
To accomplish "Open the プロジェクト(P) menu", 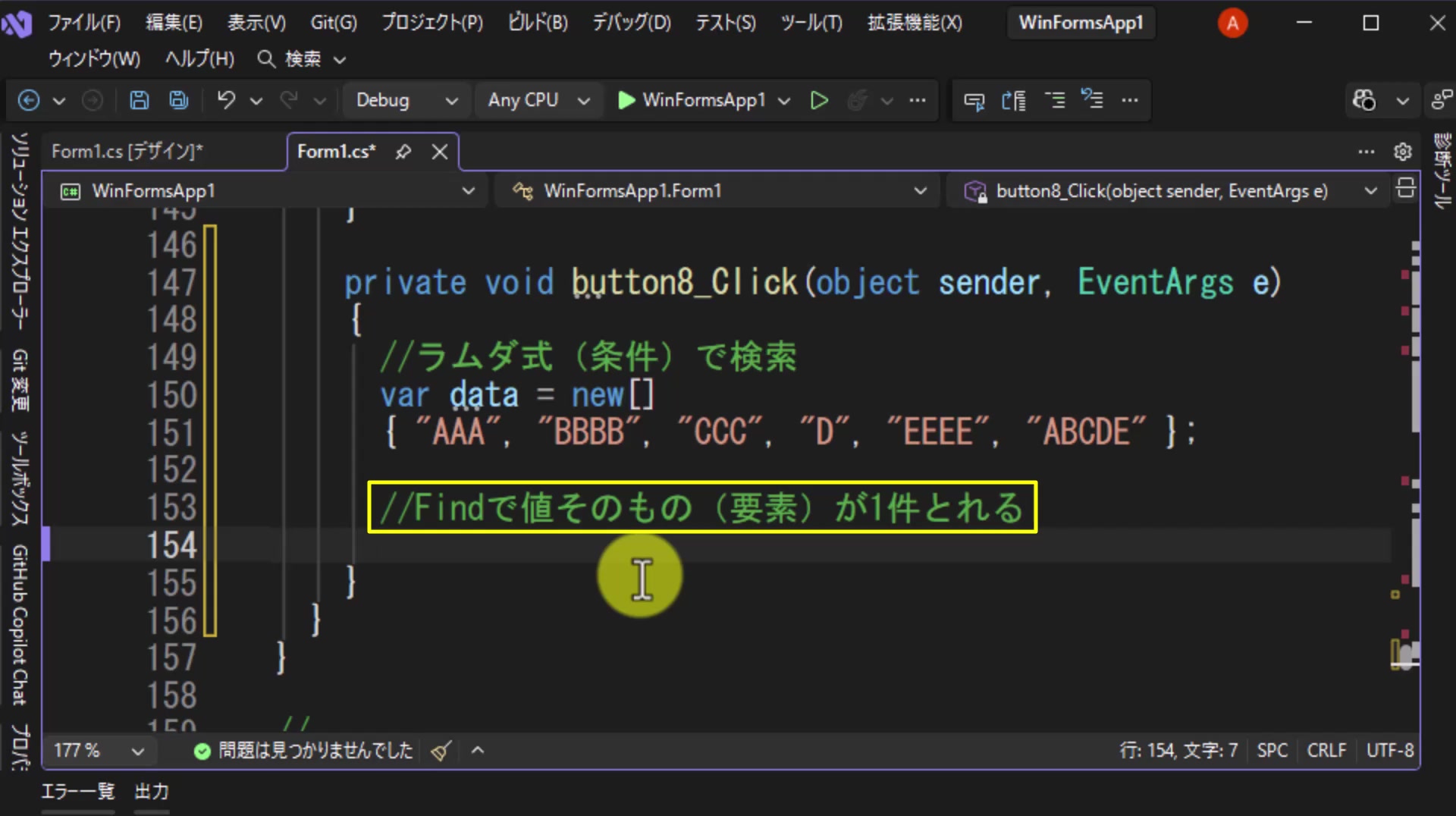I will tap(432, 23).
